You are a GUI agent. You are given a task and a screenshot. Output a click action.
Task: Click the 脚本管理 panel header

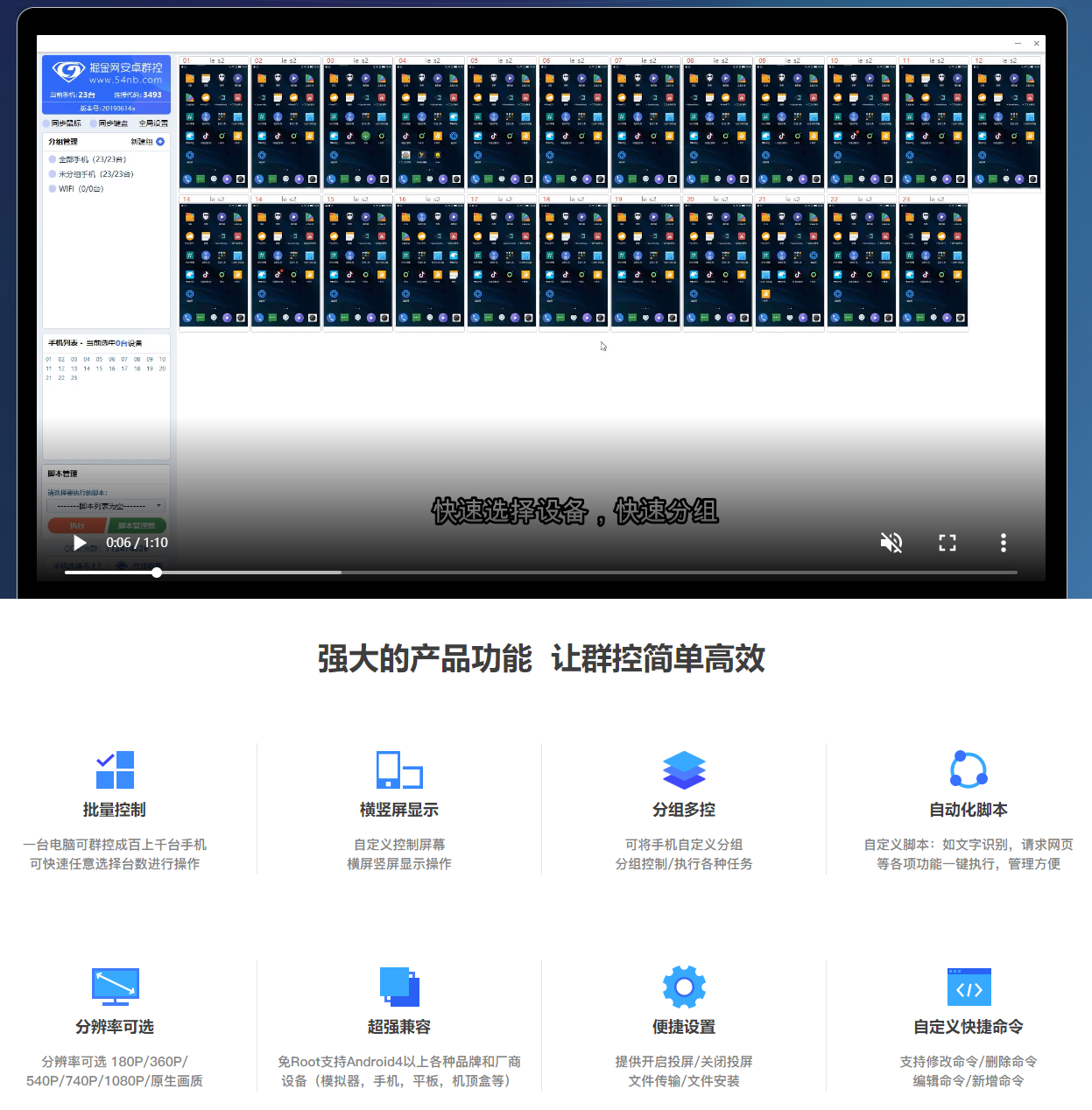[62, 474]
